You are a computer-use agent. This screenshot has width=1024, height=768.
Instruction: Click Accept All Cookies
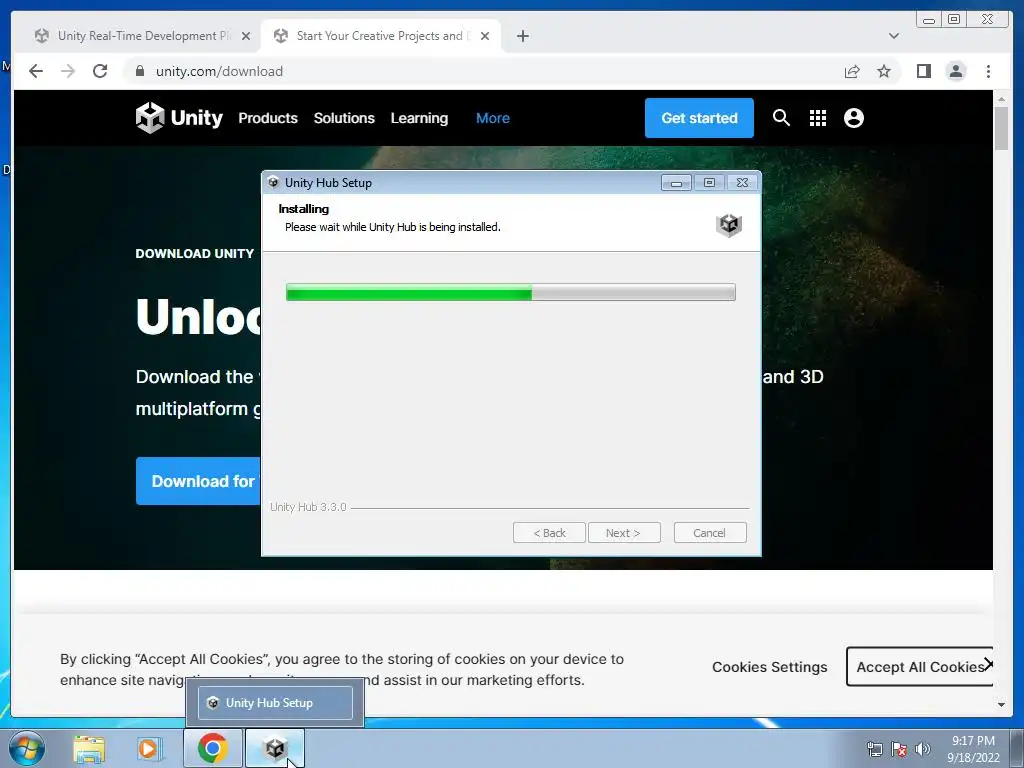(x=920, y=667)
